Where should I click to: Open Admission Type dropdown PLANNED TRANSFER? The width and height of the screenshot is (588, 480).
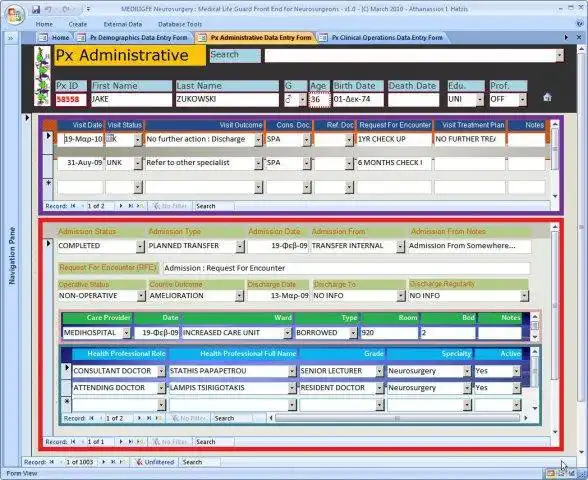(x=240, y=246)
